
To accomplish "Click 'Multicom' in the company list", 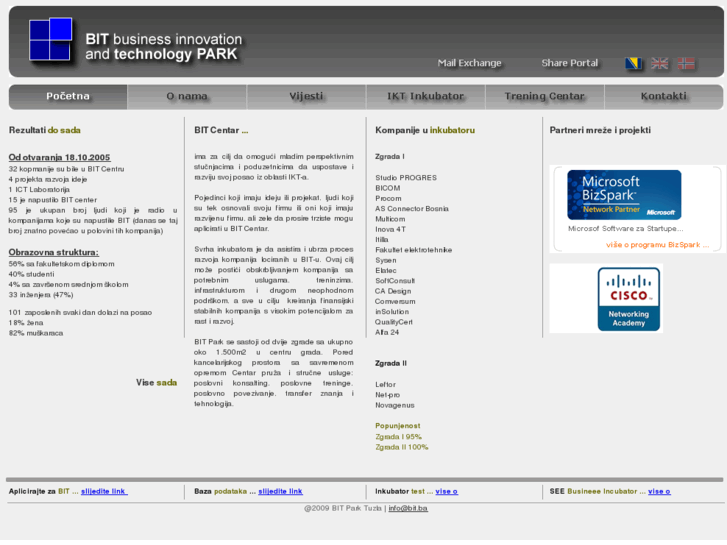I will tap(390, 219).
